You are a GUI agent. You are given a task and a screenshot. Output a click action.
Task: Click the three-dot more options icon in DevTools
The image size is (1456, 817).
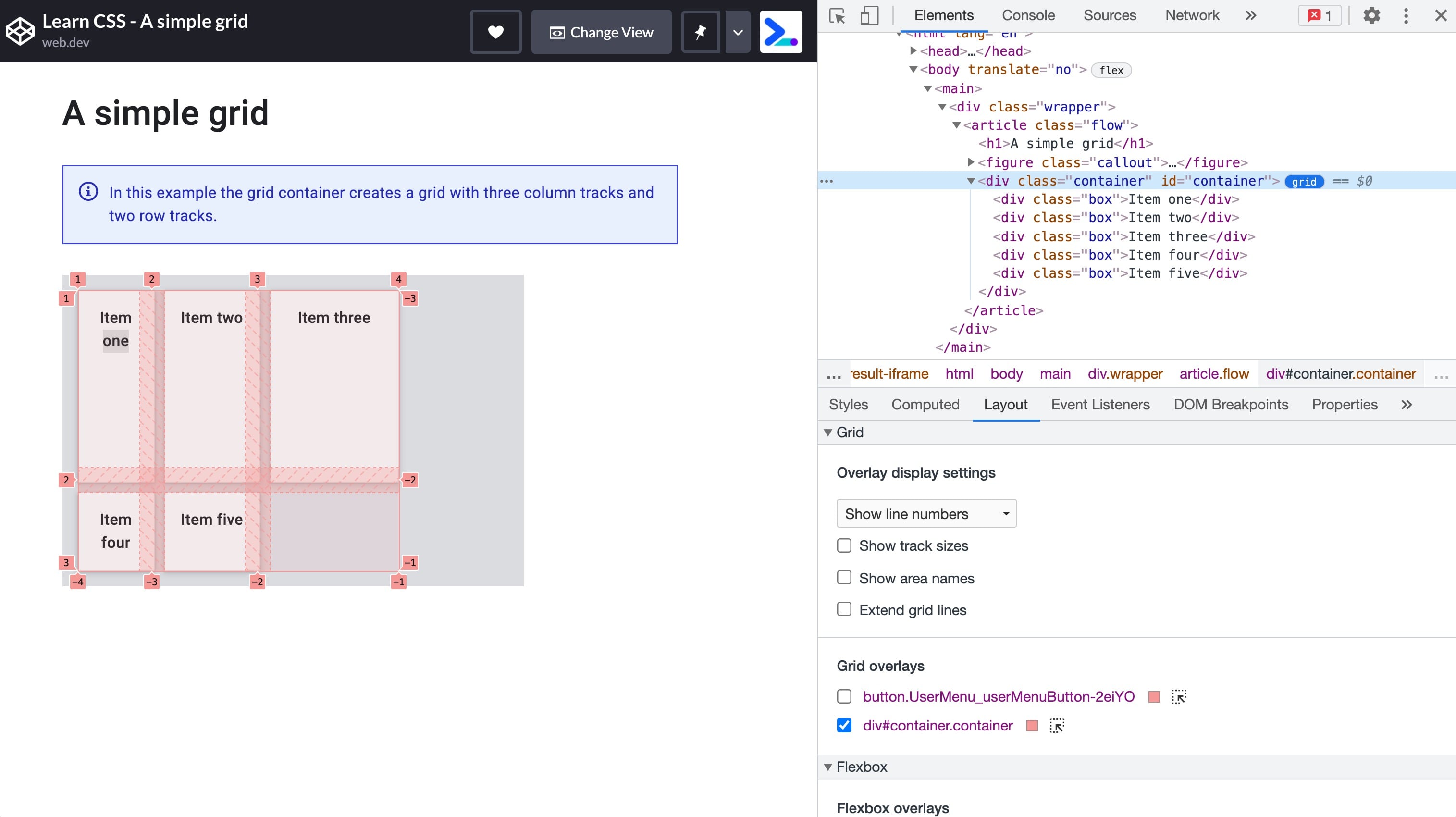(x=1406, y=15)
